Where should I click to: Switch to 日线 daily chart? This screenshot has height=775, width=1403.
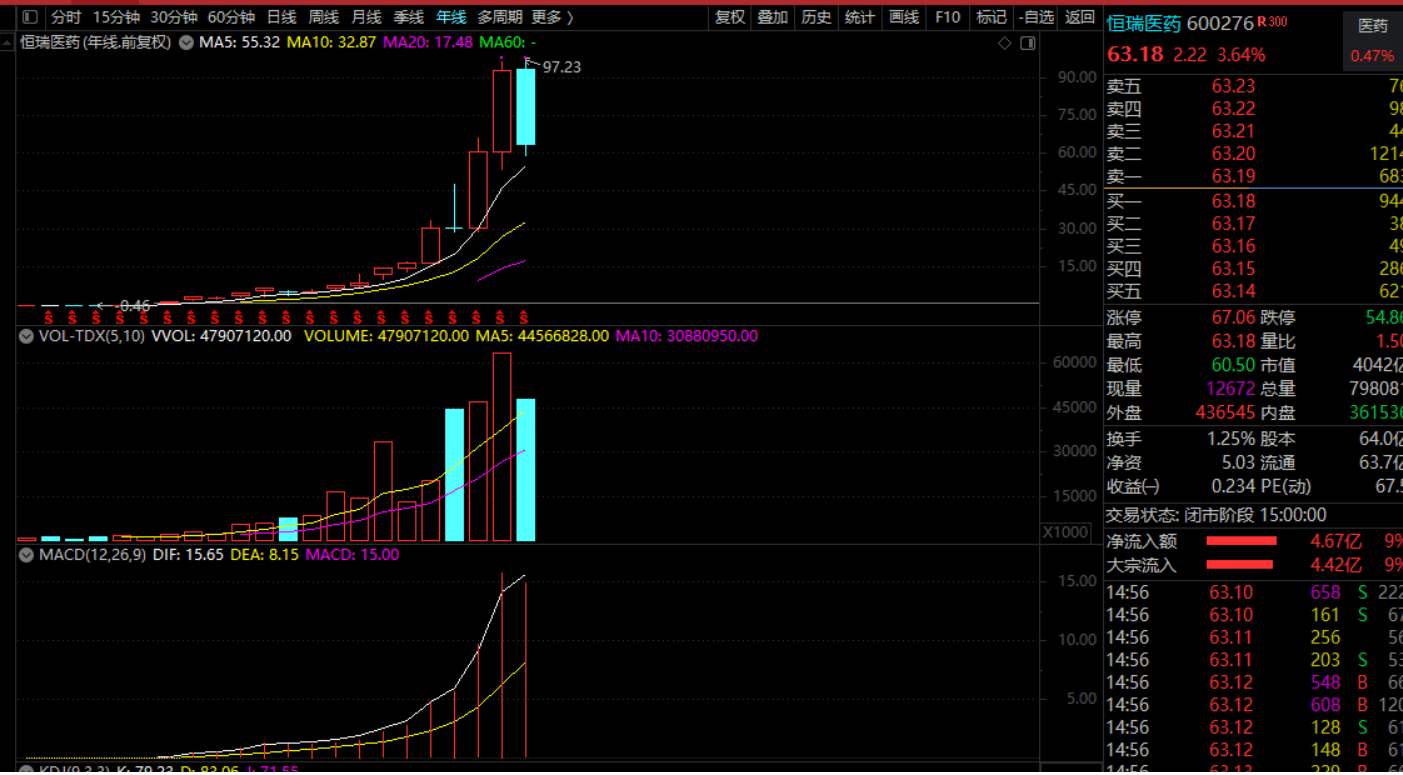(x=281, y=17)
